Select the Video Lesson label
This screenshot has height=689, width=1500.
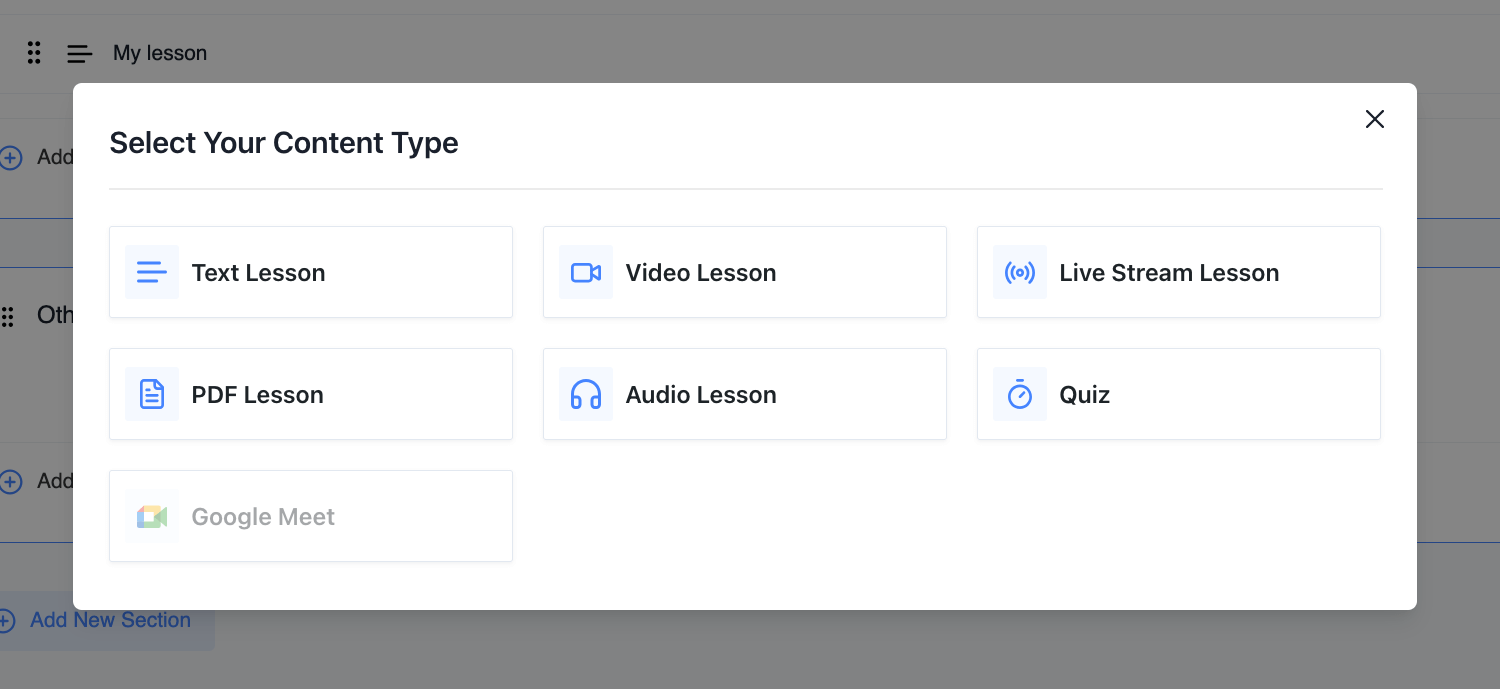tap(700, 273)
